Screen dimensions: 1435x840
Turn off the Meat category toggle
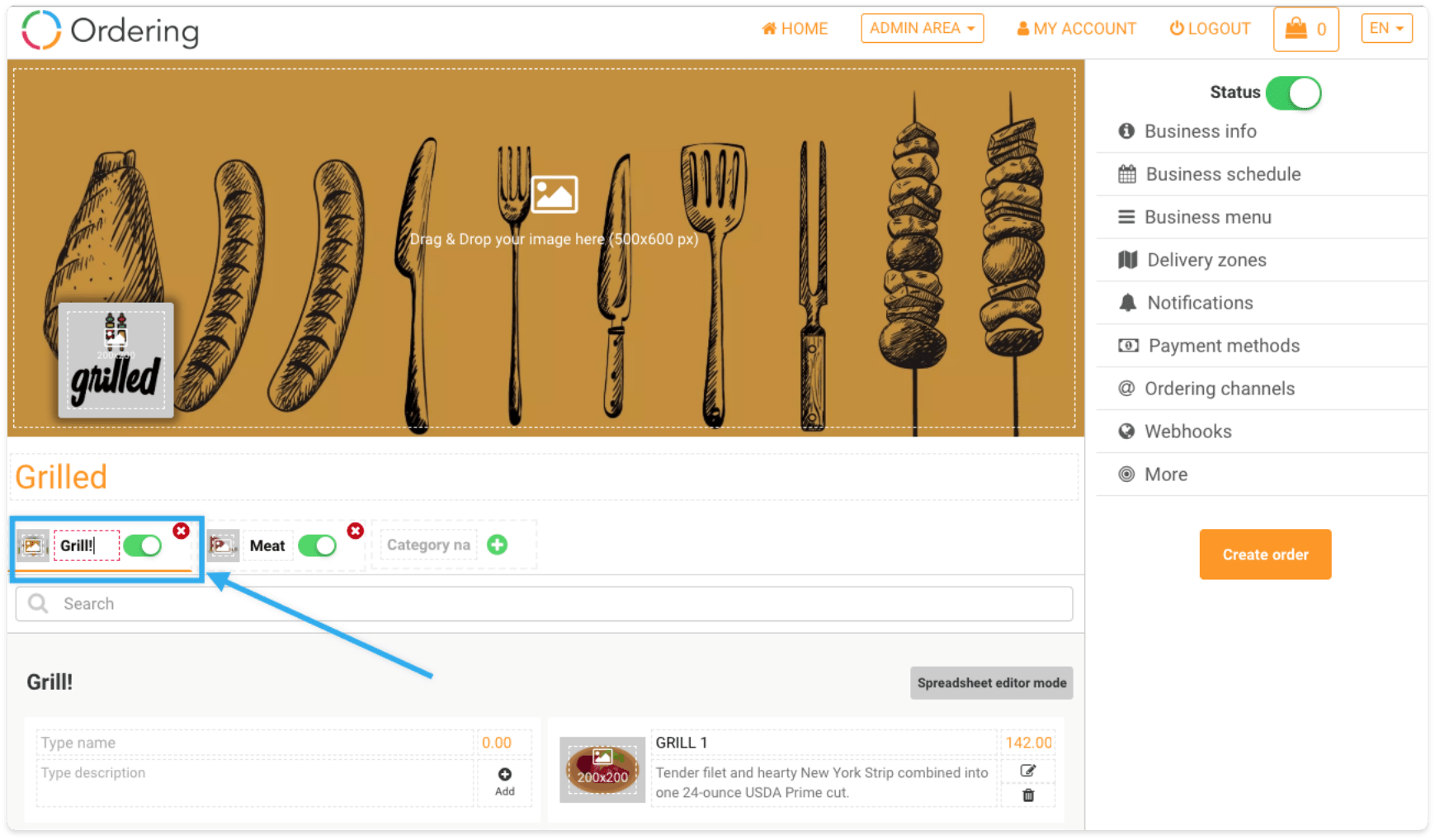pos(317,545)
